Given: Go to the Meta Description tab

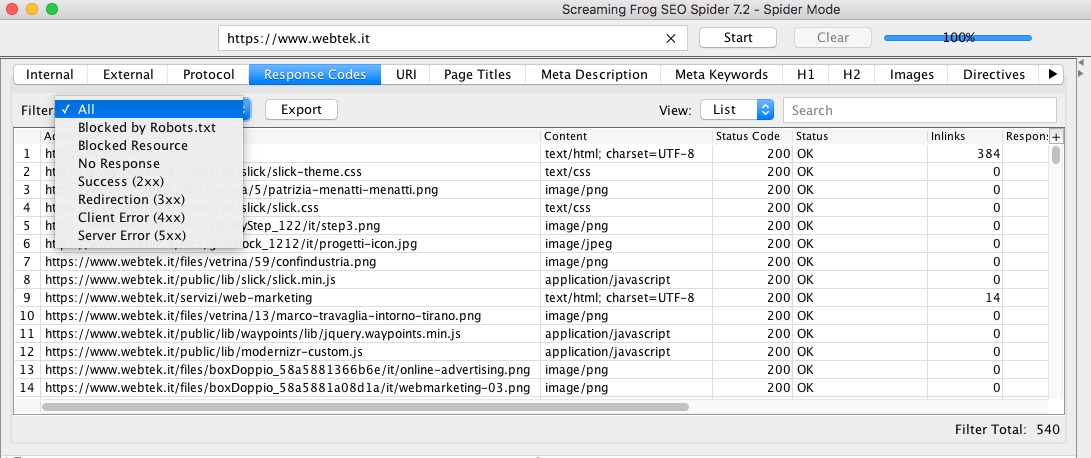Looking at the screenshot, I should click(594, 74).
